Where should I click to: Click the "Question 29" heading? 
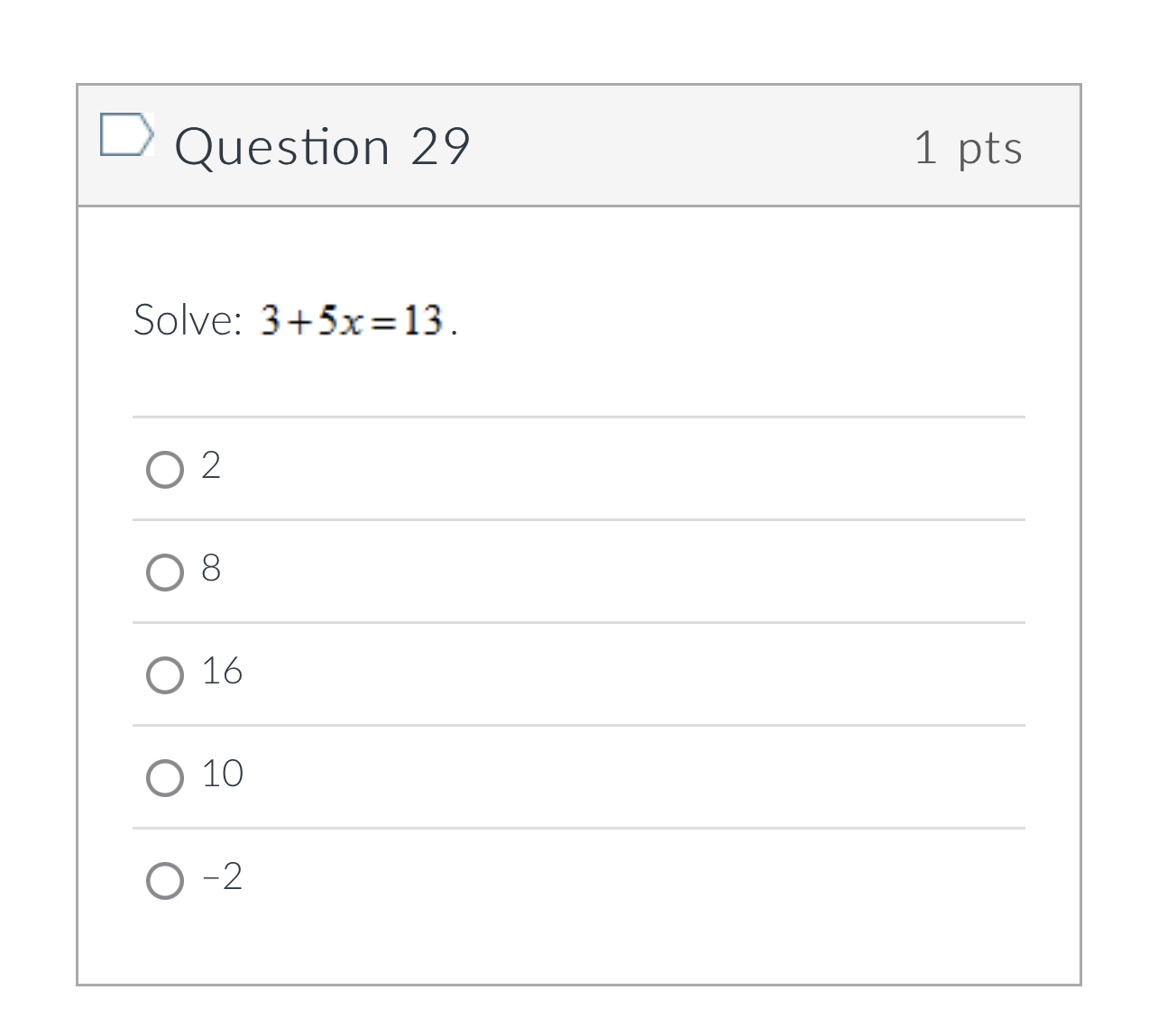pos(322,147)
